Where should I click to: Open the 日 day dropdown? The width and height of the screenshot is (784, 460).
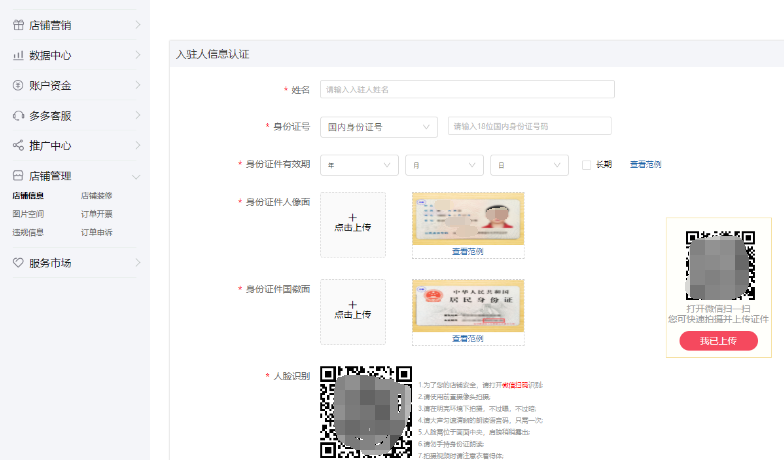[529, 165]
